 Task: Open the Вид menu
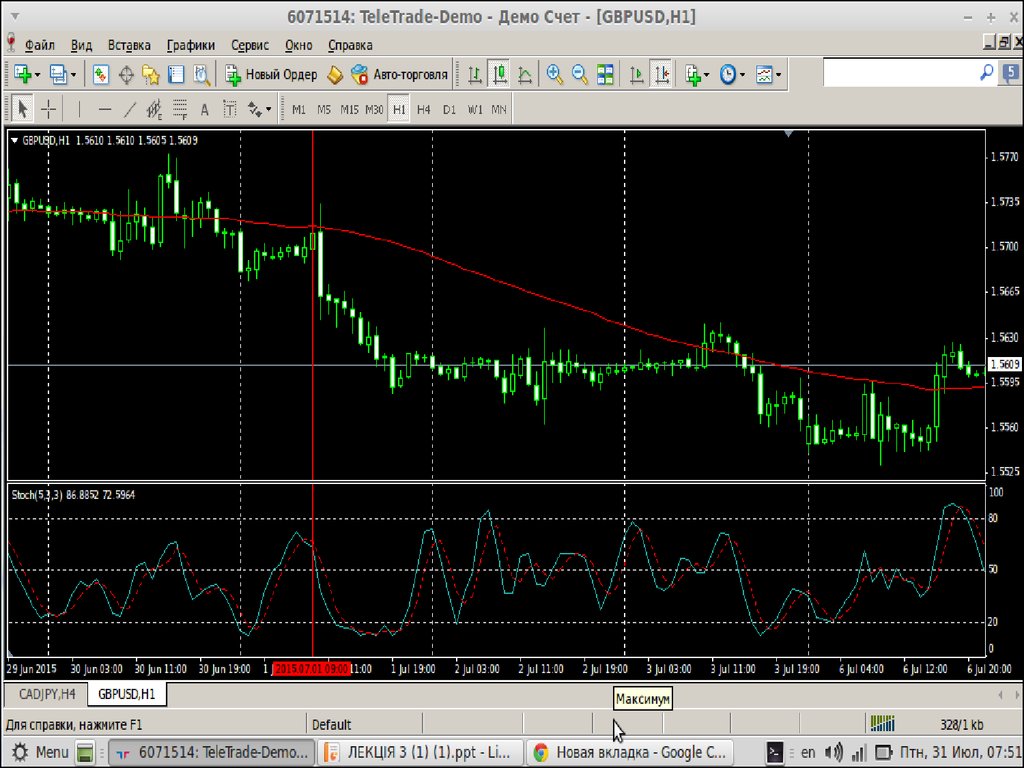(x=82, y=45)
